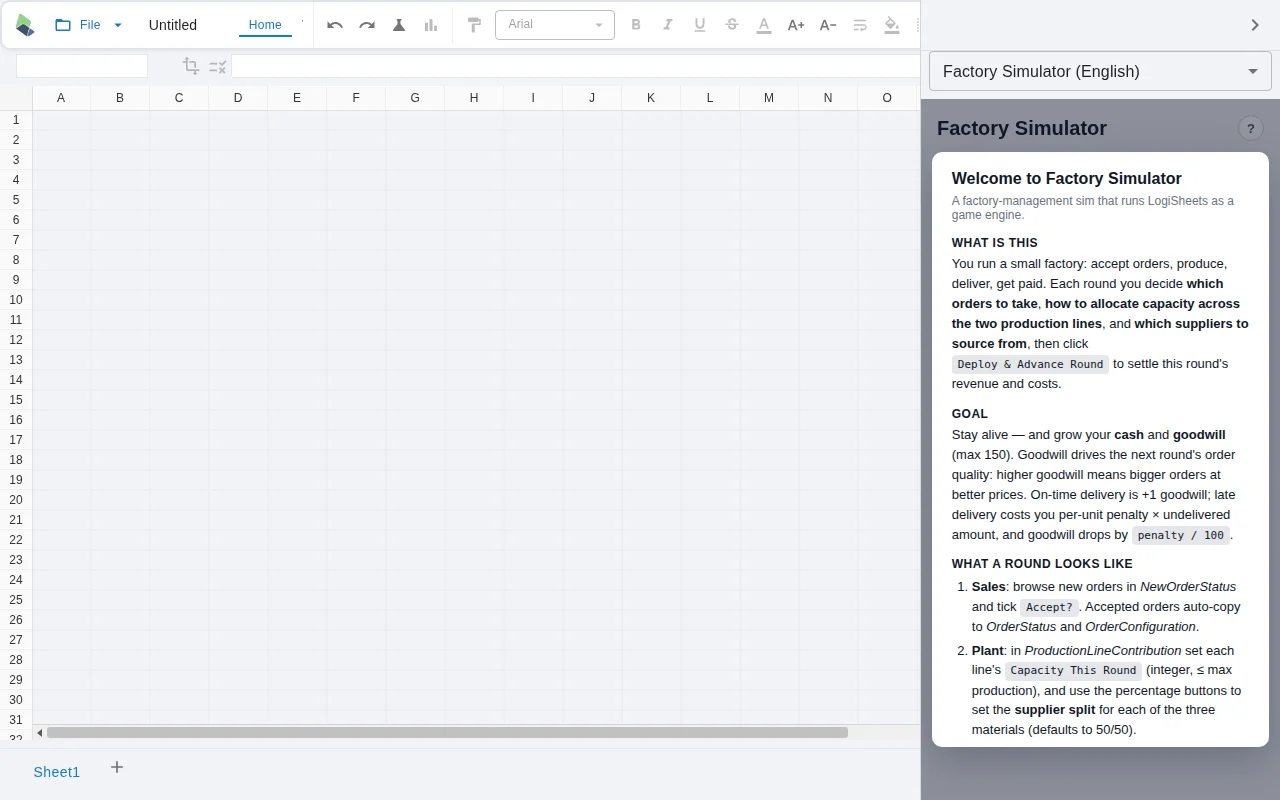The image size is (1280, 800).
Task: Open the File menu
Action: point(89,25)
